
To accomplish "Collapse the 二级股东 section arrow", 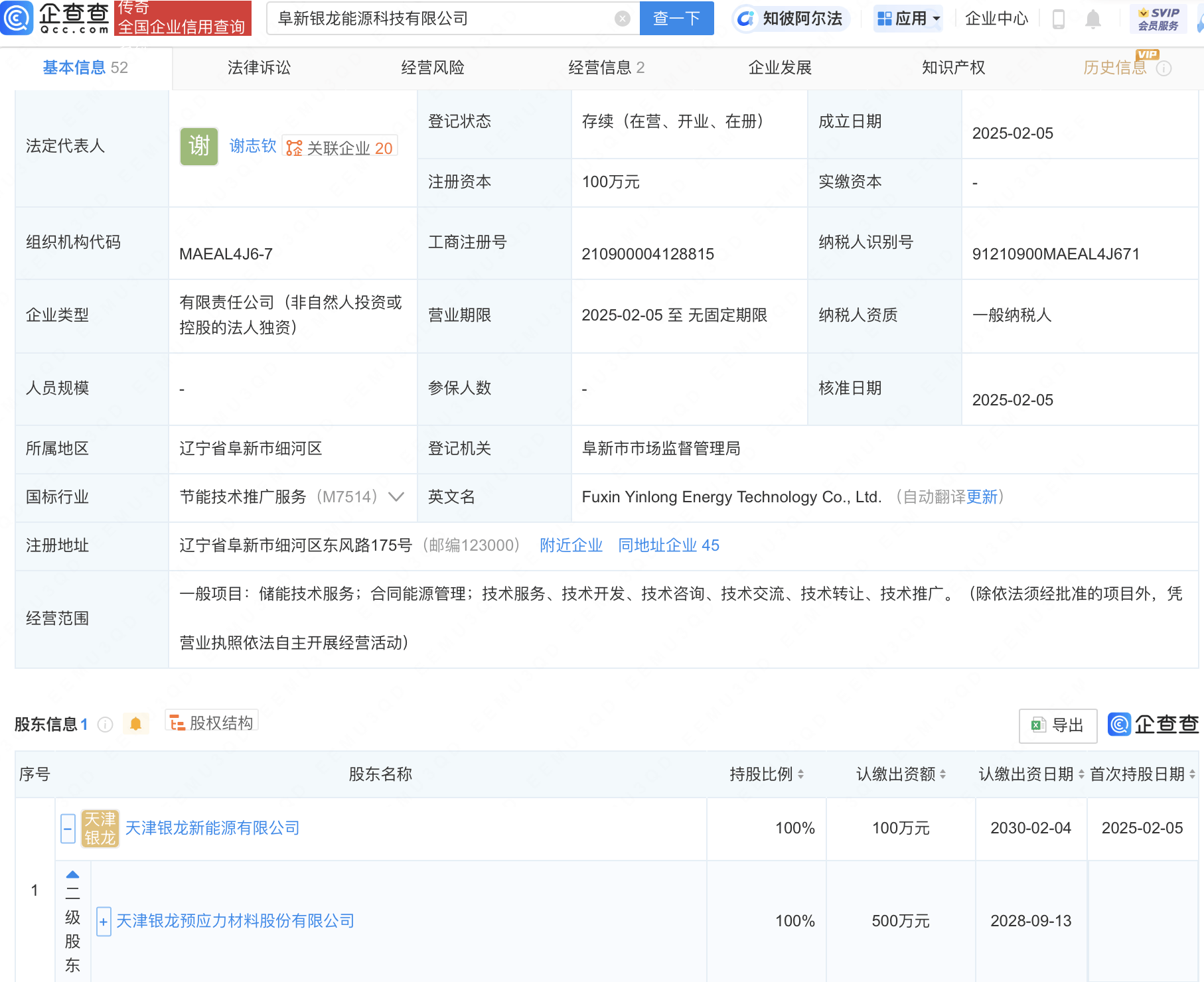I will [73, 875].
